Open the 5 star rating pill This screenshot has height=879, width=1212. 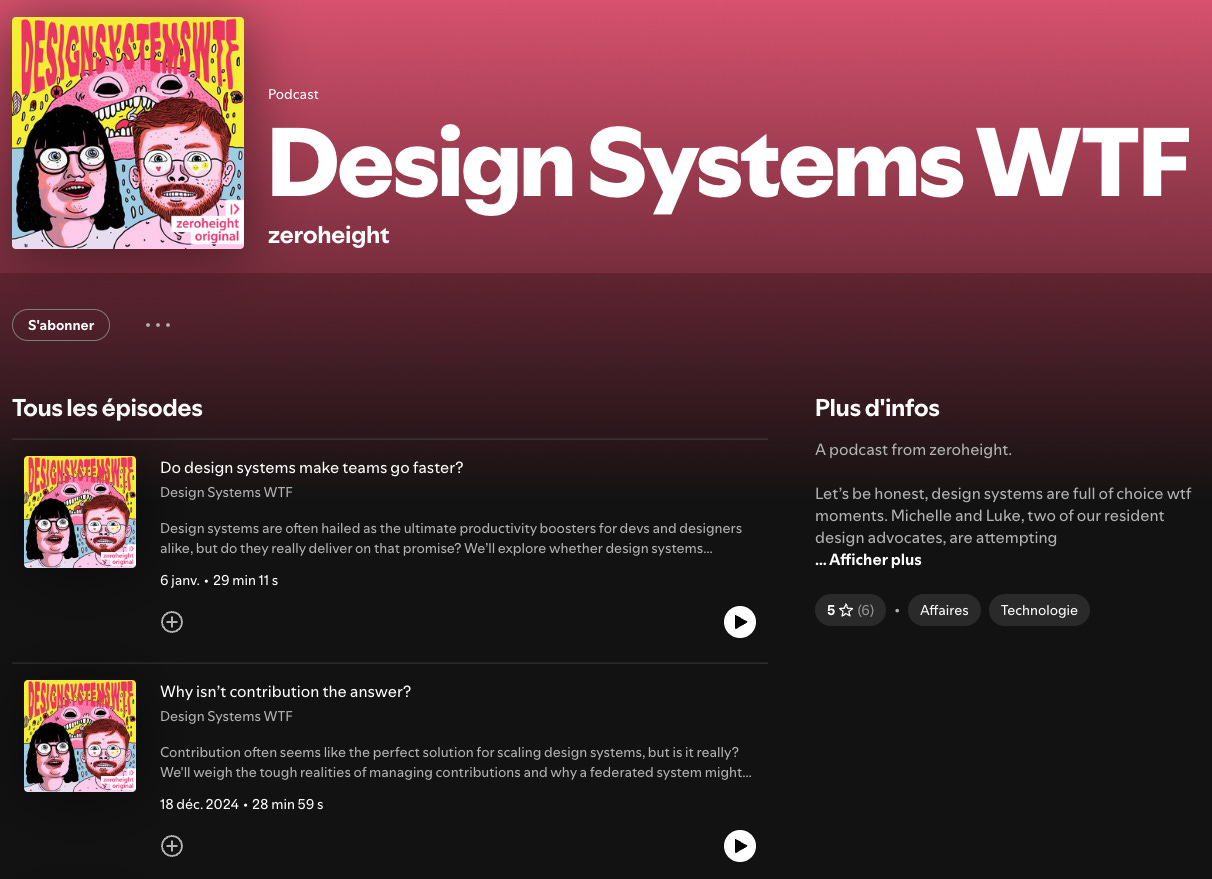850,610
